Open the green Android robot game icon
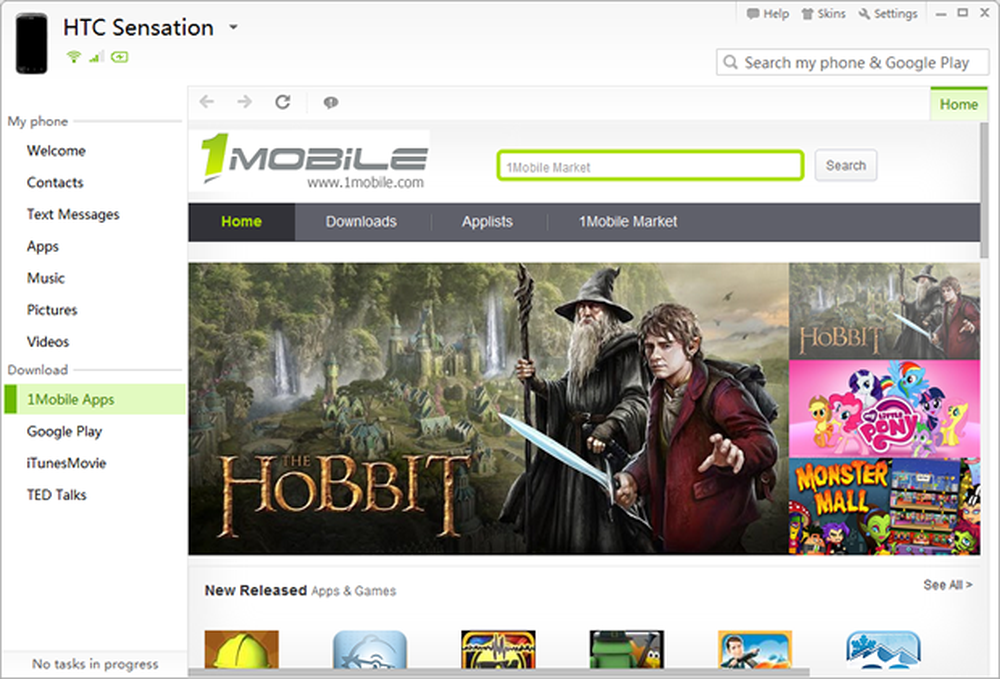The height and width of the screenshot is (679, 1000). tap(627, 649)
